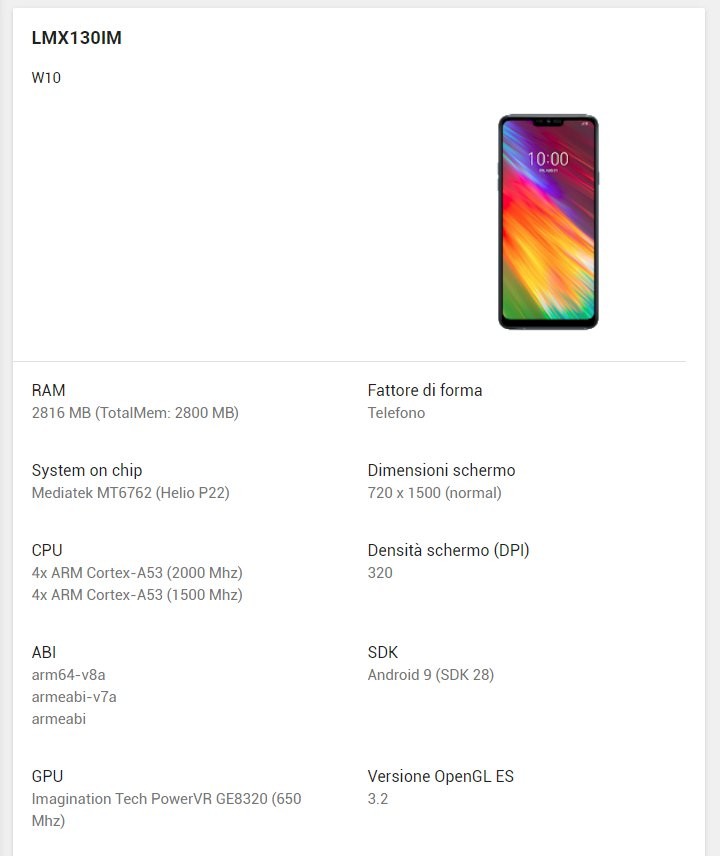Click the LG W10 phone image
The width and height of the screenshot is (720, 856).
(548, 222)
